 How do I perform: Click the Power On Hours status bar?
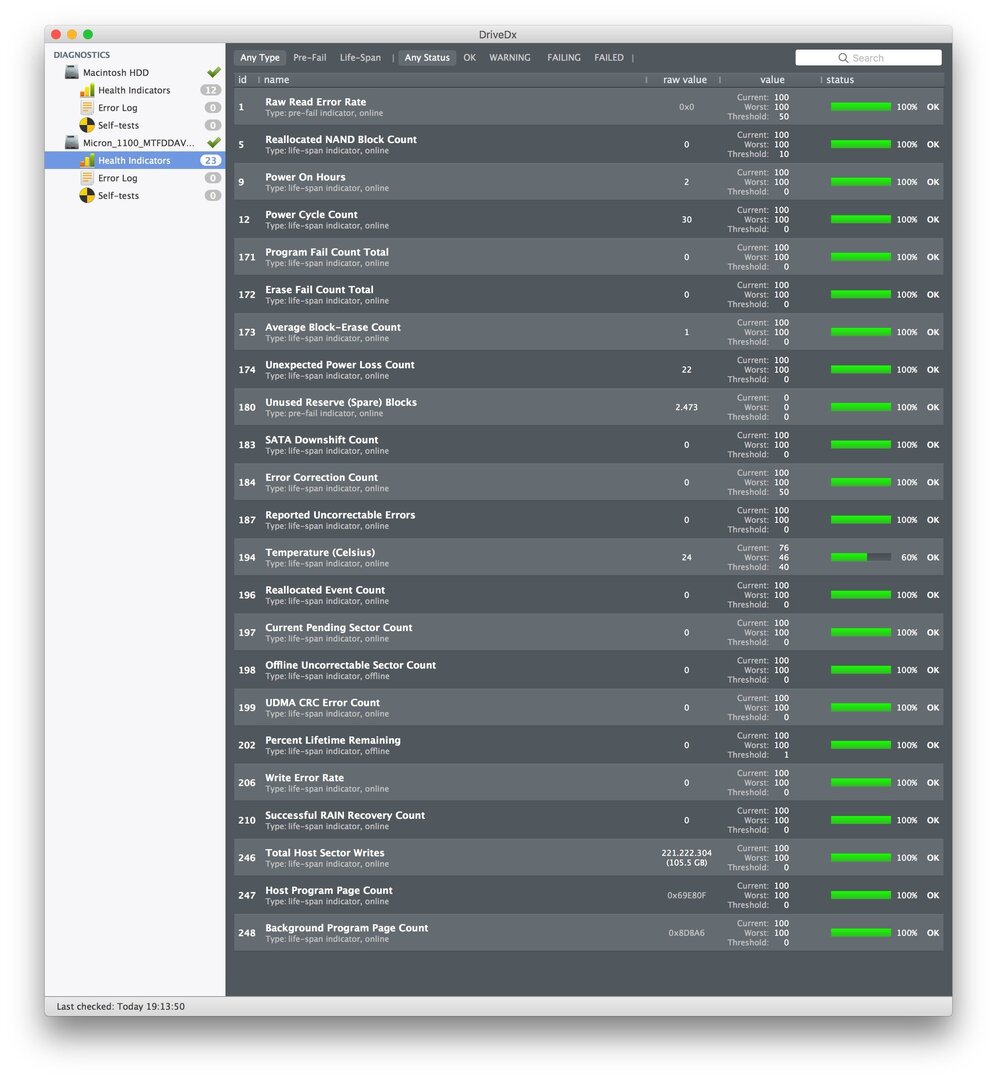point(861,182)
